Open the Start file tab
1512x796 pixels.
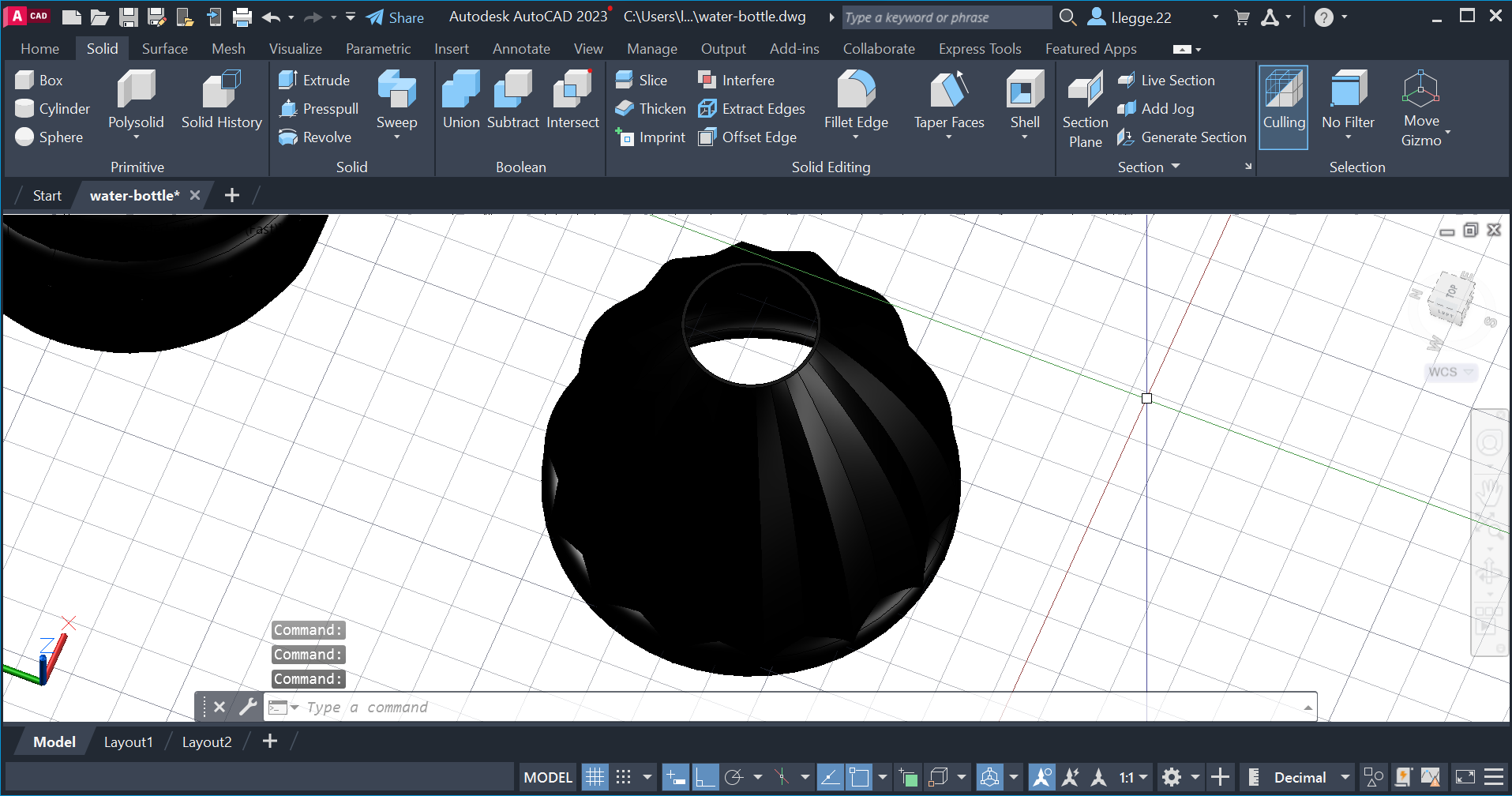(x=47, y=195)
